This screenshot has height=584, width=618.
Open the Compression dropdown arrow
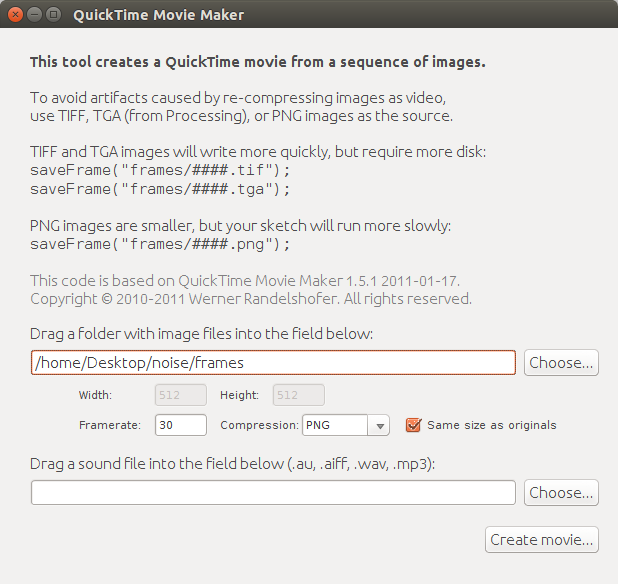pyautogui.click(x=379, y=425)
